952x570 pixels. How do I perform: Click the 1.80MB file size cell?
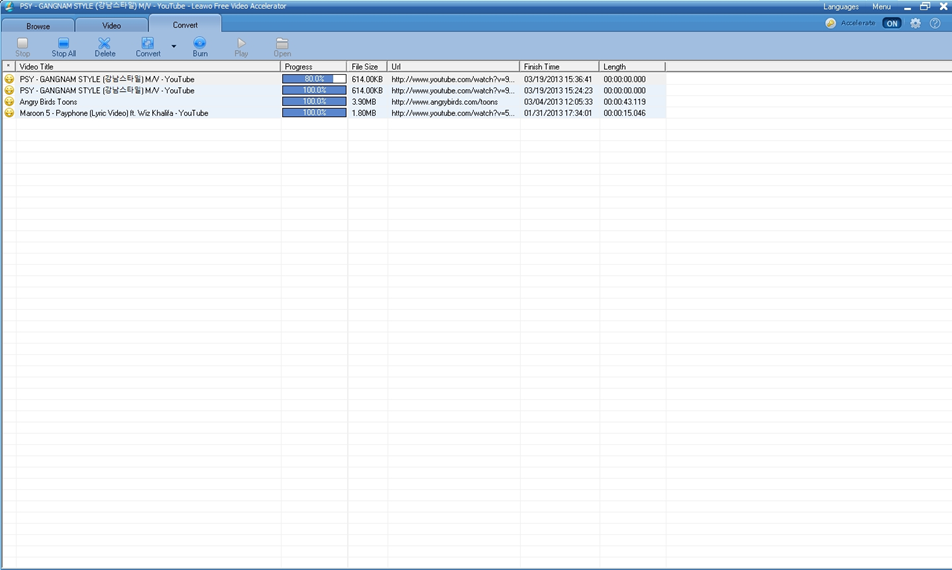pos(364,113)
